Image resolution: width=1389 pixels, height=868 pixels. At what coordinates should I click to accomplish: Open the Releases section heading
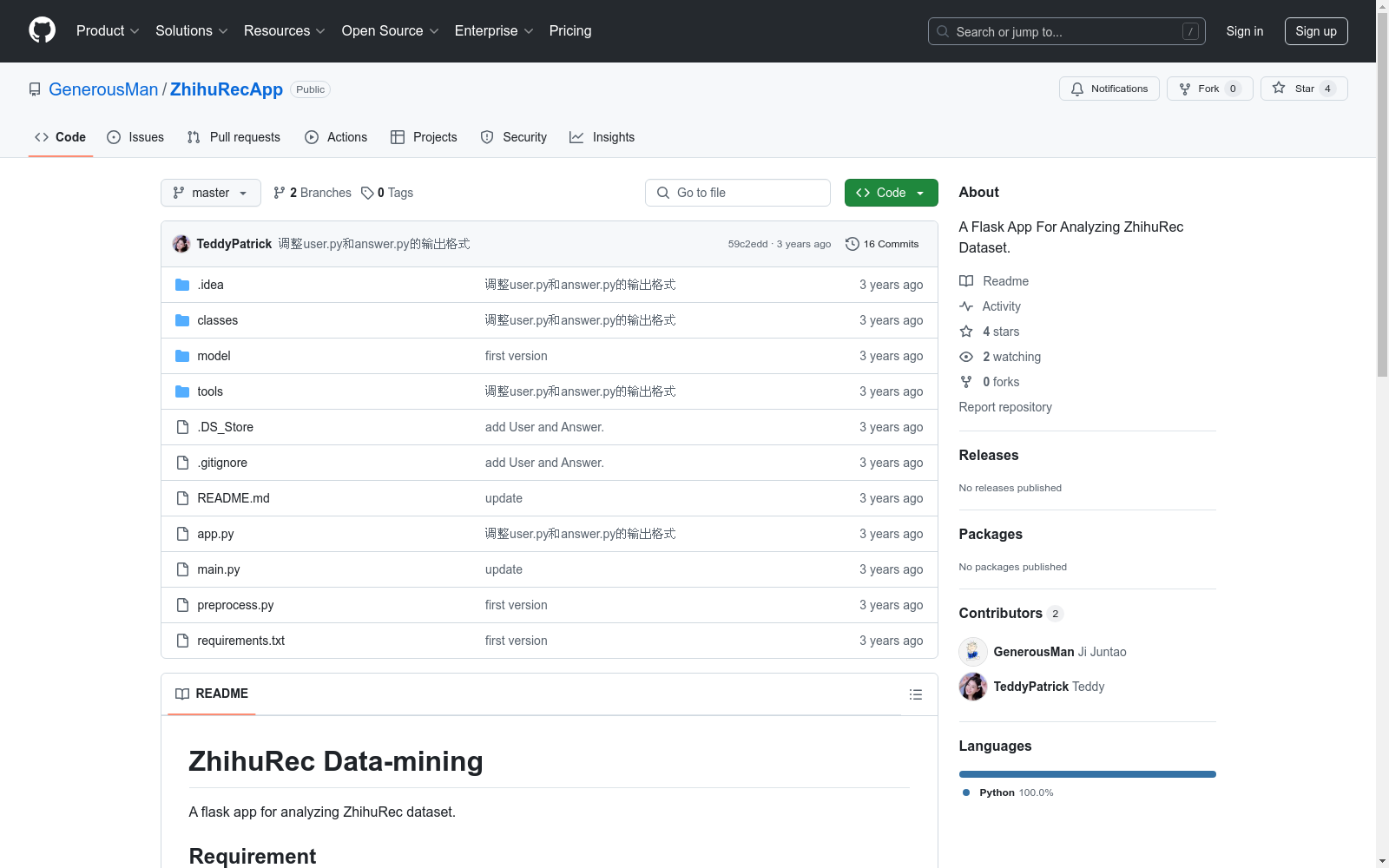[989, 455]
